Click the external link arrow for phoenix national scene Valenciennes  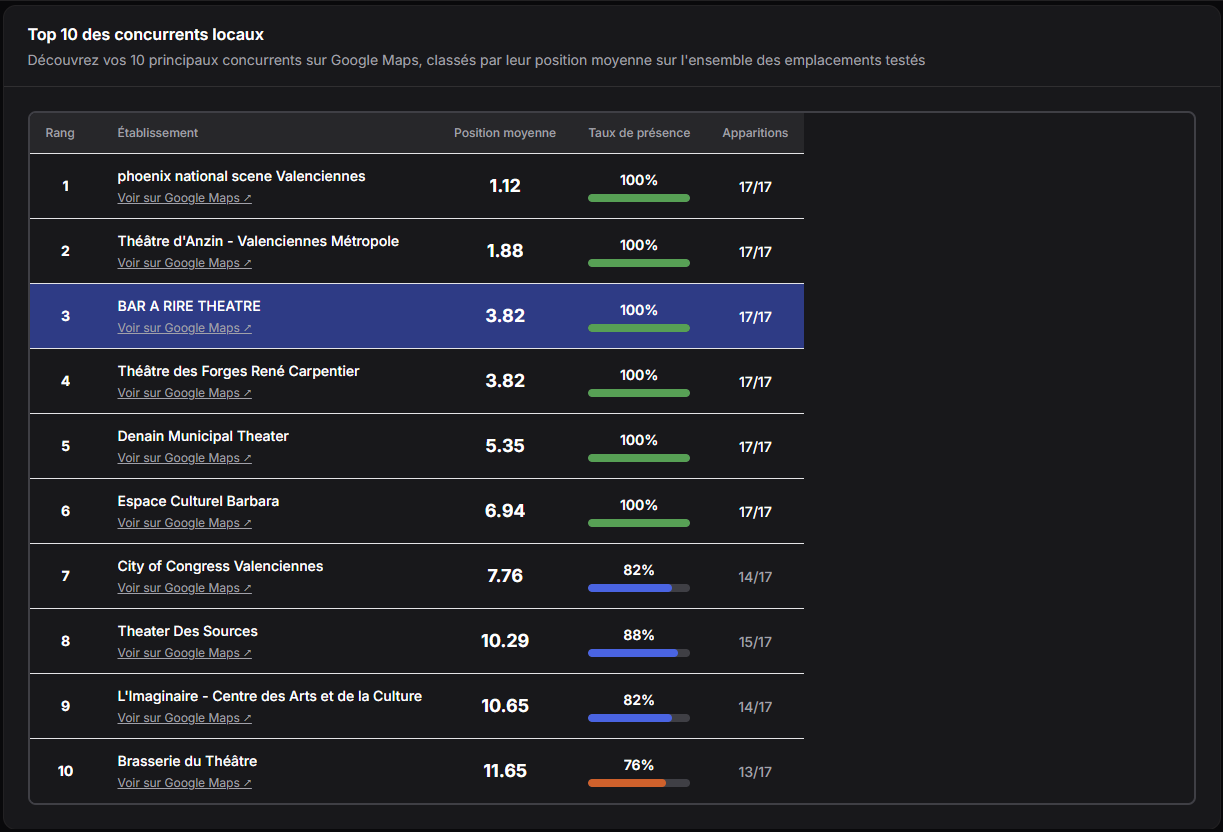click(247, 197)
